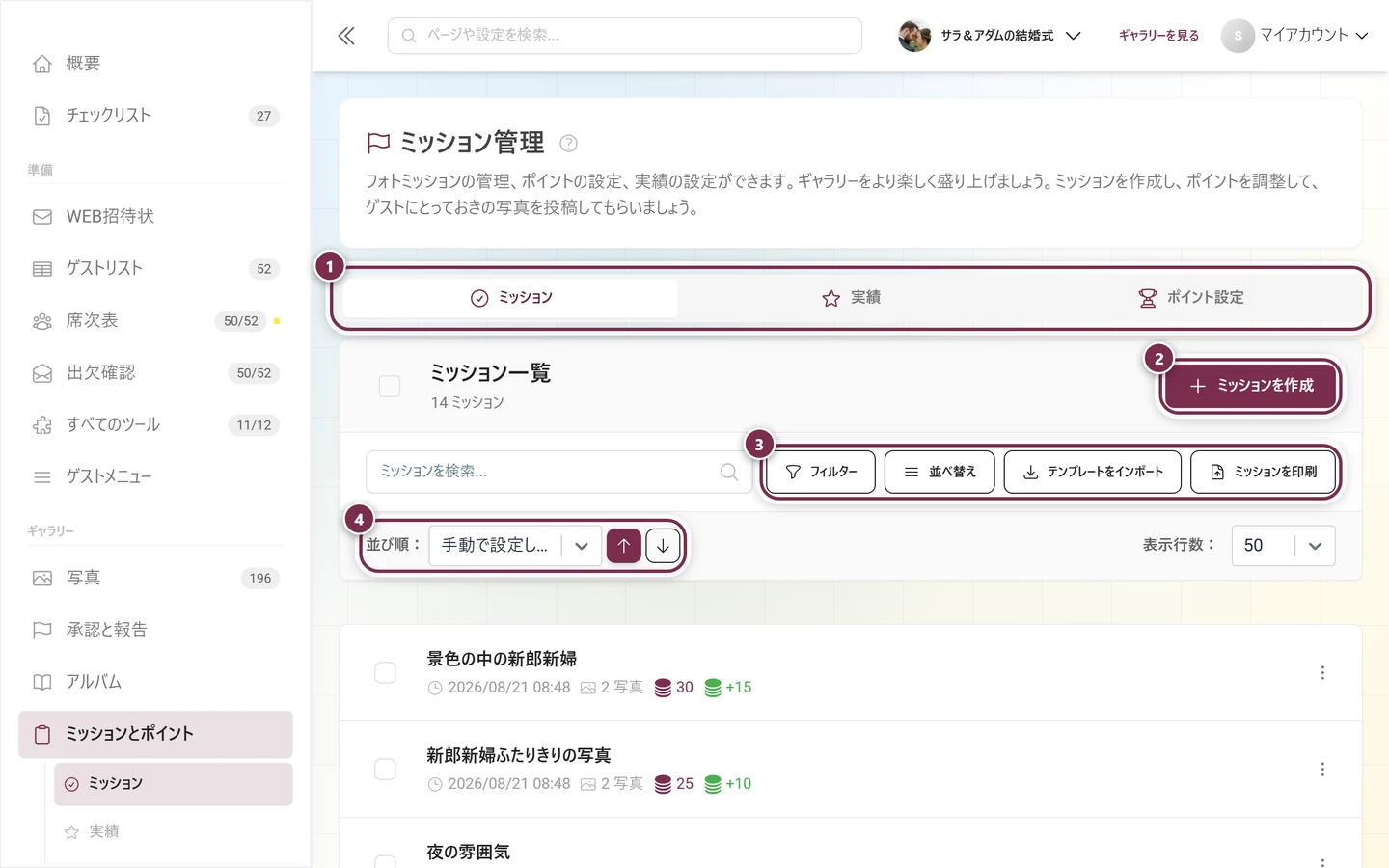This screenshot has height=868, width=1389.
Task: Select ミッション sub-item in sidebar
Action: point(174,784)
